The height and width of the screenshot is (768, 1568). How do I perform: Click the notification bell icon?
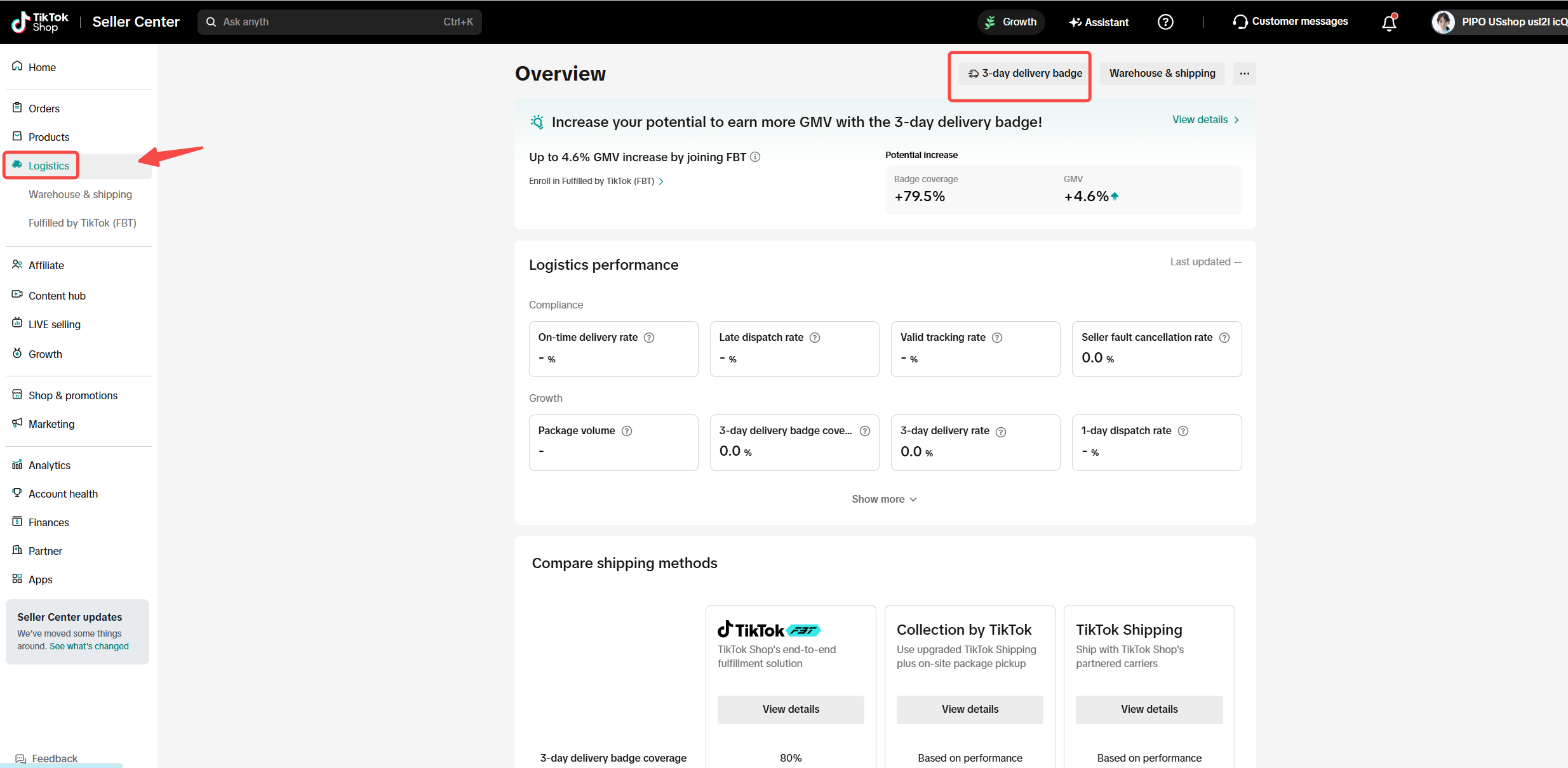click(1389, 22)
